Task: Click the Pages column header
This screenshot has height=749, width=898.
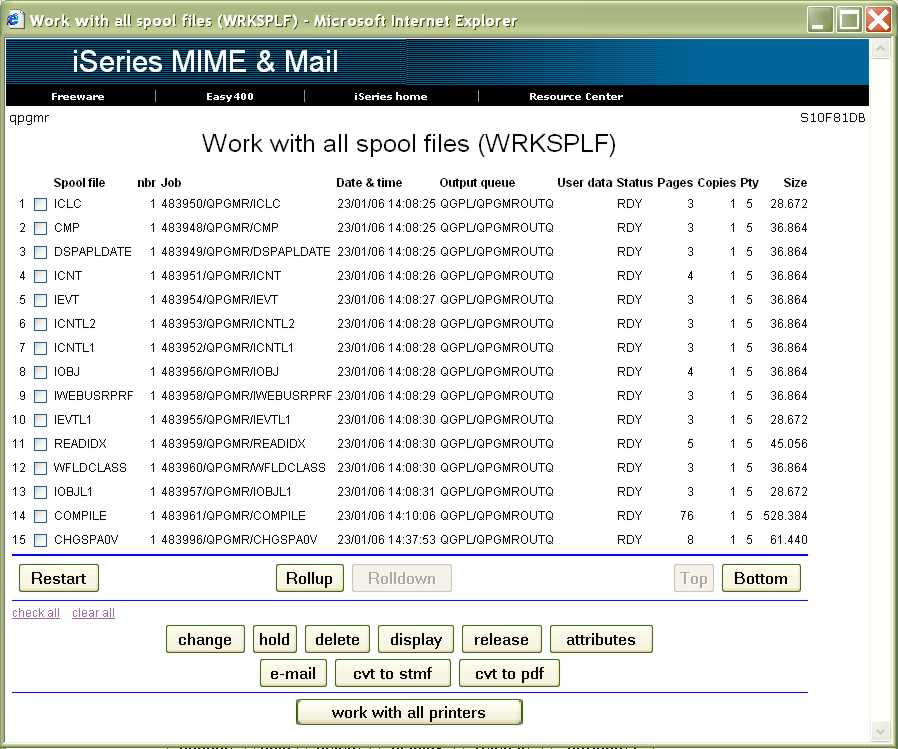Action: (675, 183)
